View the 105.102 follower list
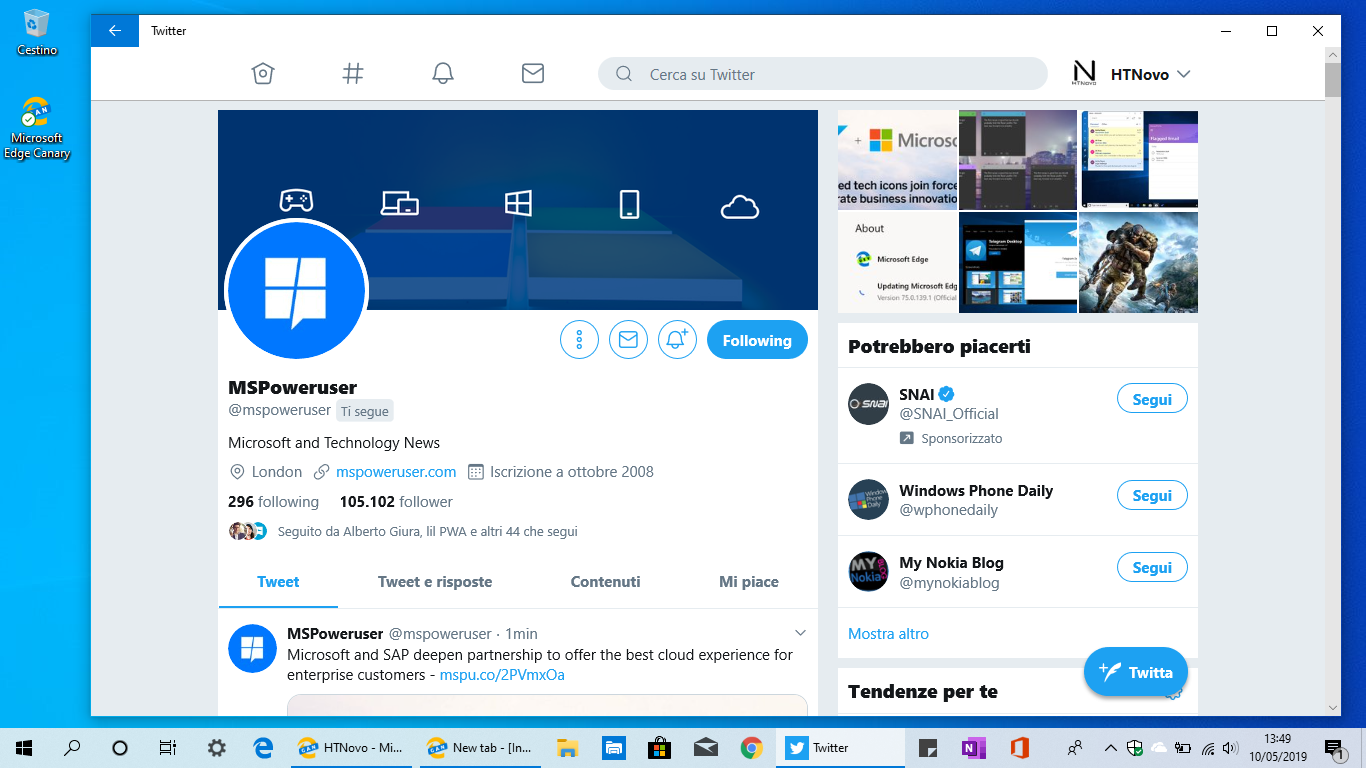 (396, 502)
